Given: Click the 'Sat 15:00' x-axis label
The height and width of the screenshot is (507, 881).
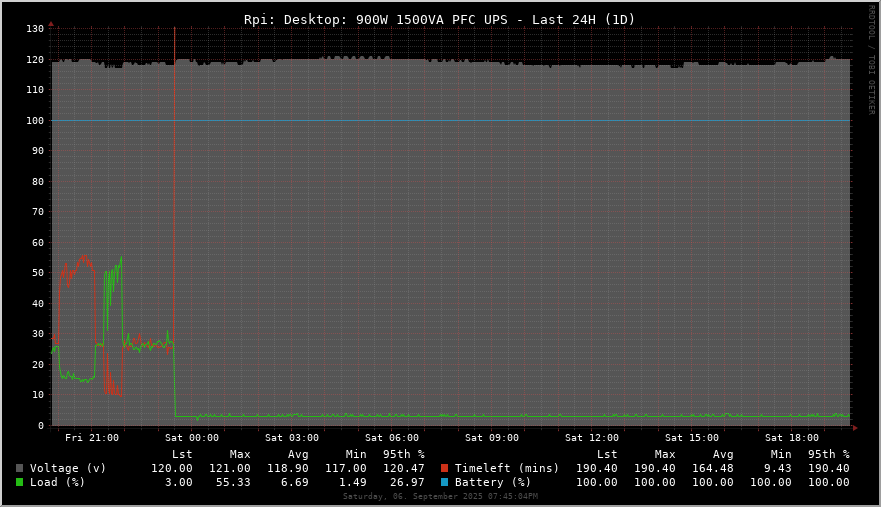Looking at the screenshot, I should pyautogui.click(x=692, y=438).
